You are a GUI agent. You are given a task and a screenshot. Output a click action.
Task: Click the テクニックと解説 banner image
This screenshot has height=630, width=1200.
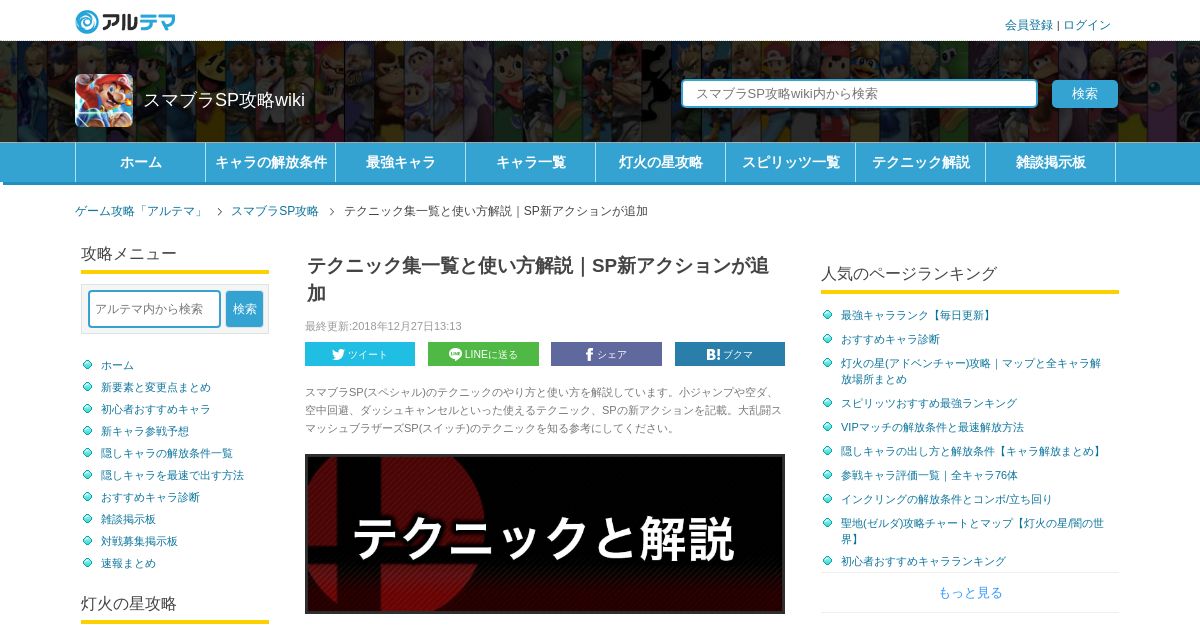545,534
